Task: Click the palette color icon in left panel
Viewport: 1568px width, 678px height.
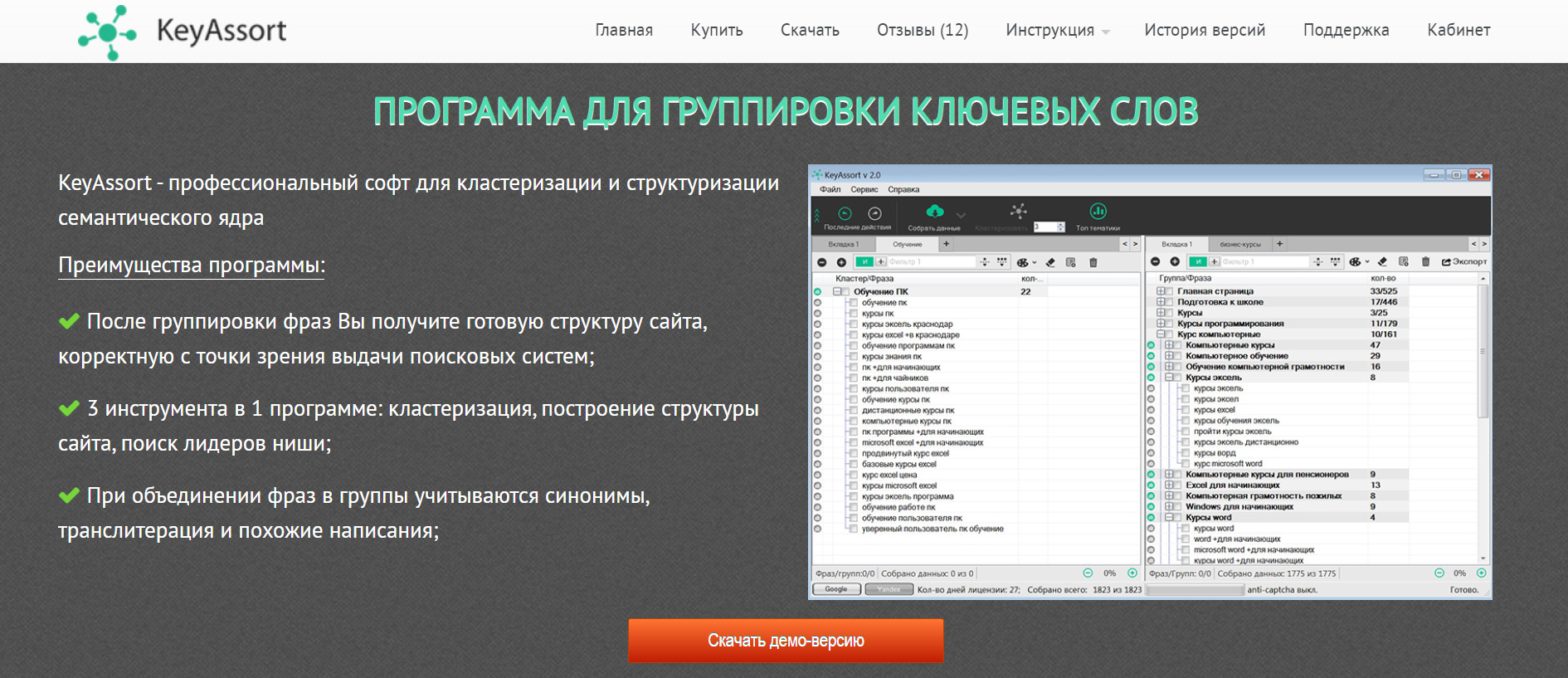Action: [1023, 262]
